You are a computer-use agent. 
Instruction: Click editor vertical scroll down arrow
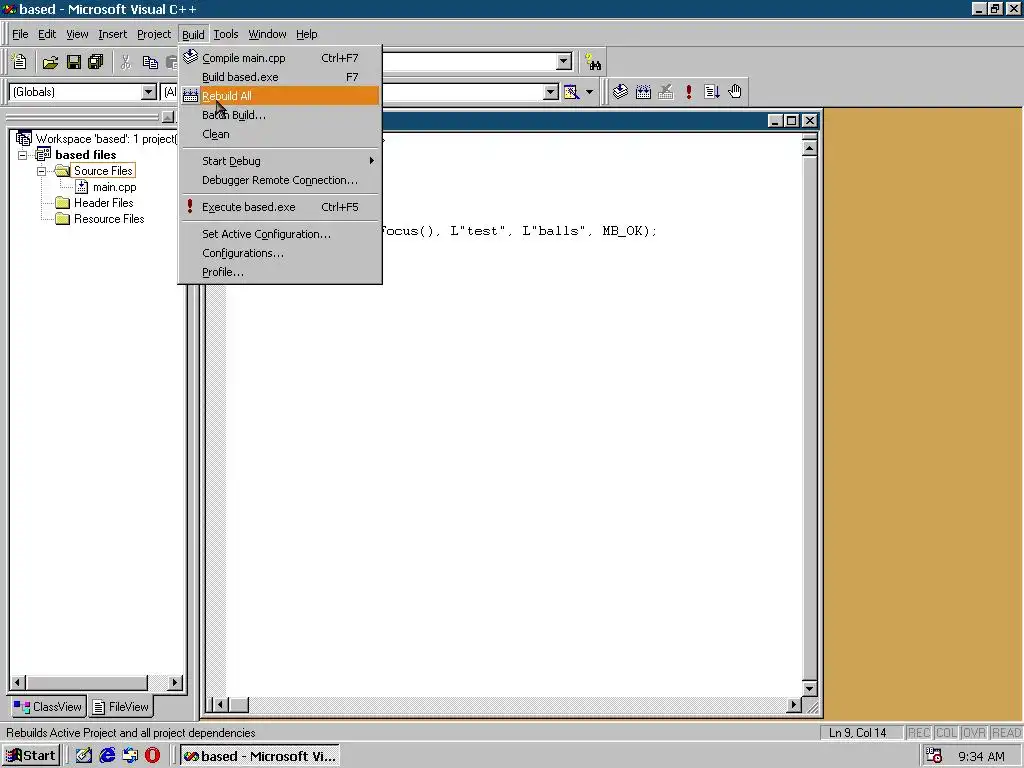(809, 688)
